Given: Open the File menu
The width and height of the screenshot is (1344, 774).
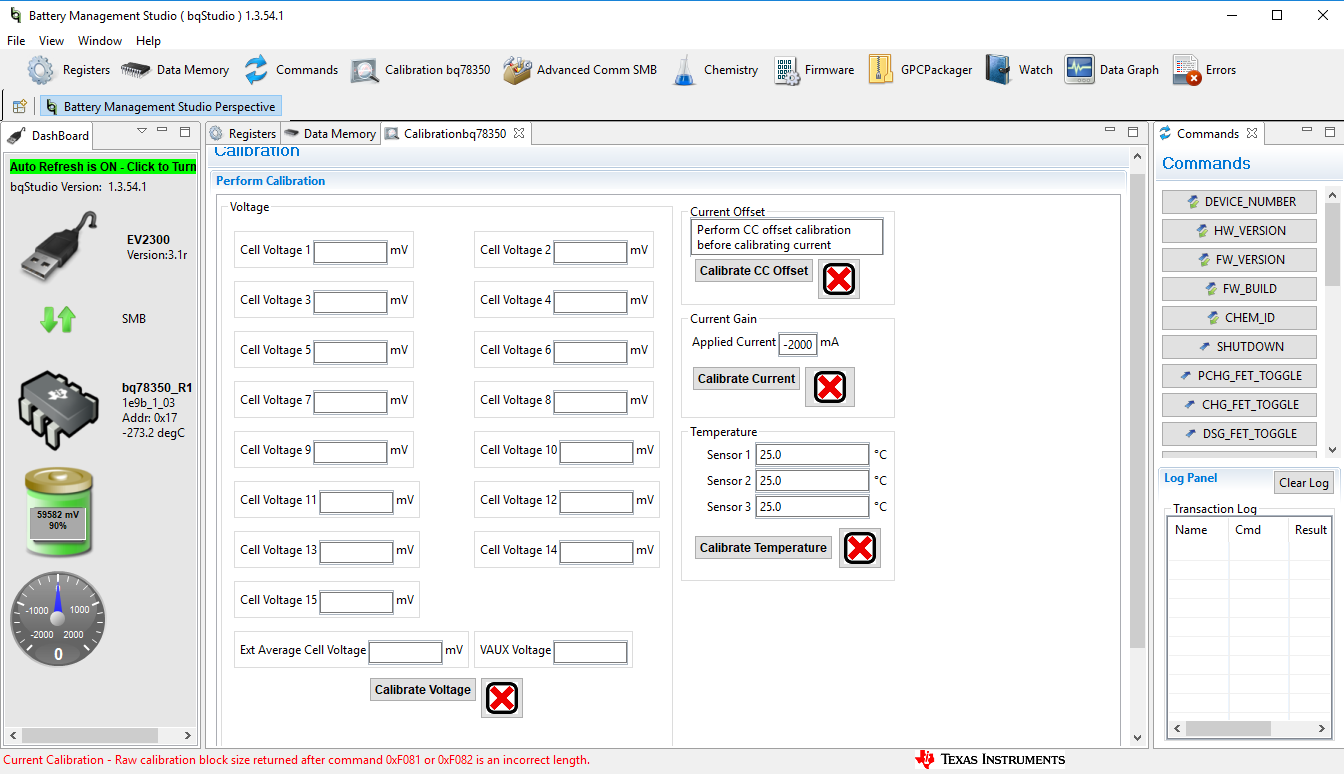Looking at the screenshot, I should (16, 41).
